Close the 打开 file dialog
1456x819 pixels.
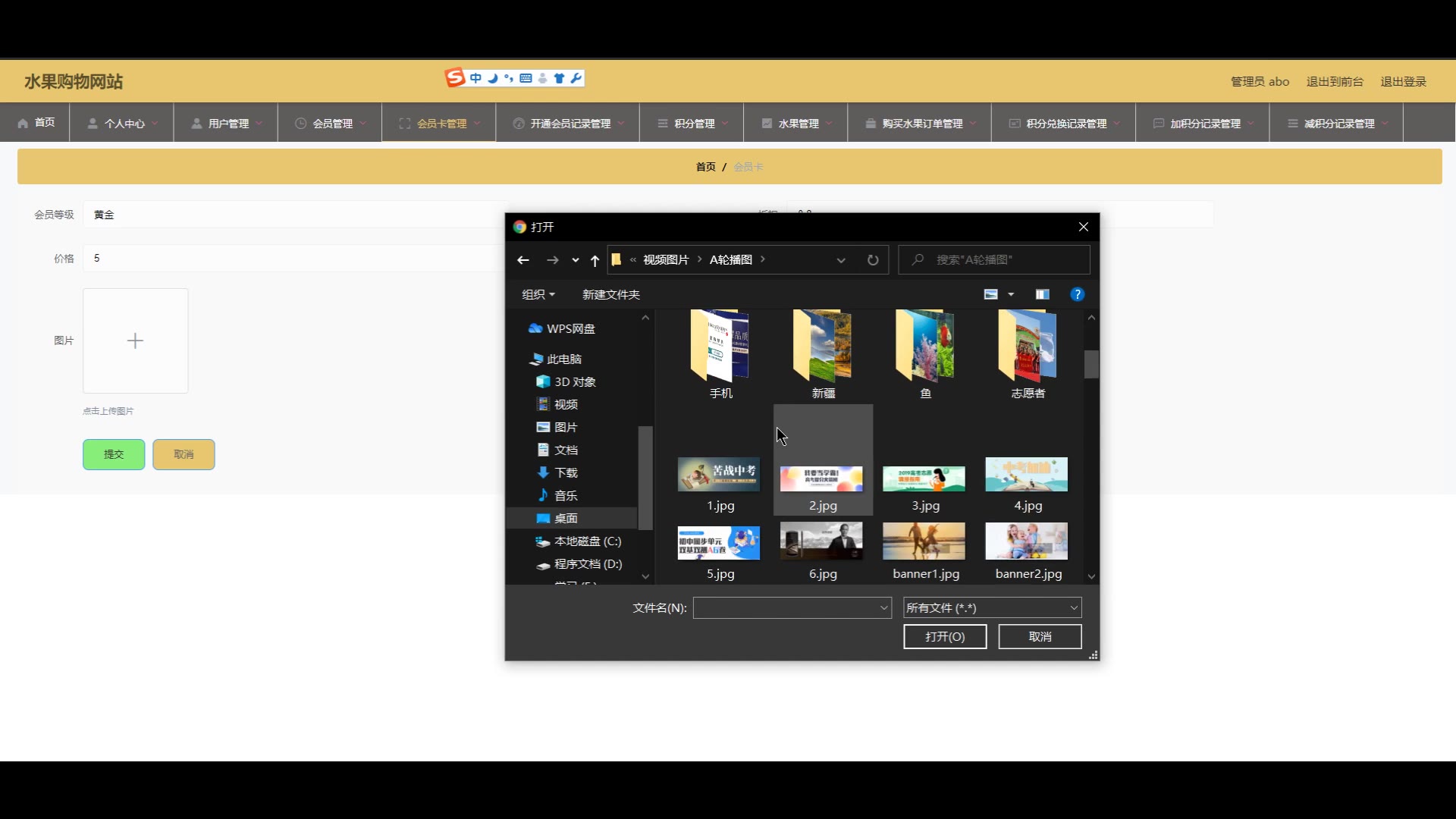coord(1084,227)
